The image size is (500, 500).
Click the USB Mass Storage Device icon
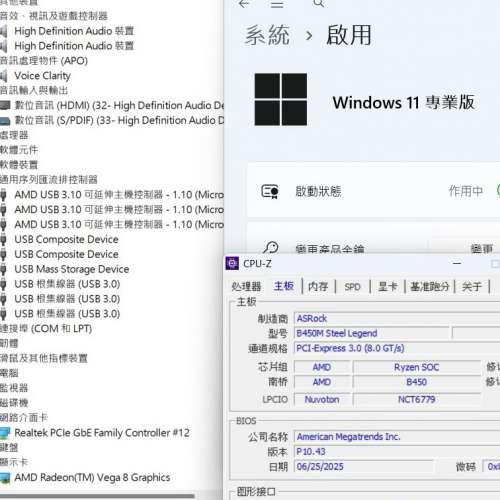(3, 269)
